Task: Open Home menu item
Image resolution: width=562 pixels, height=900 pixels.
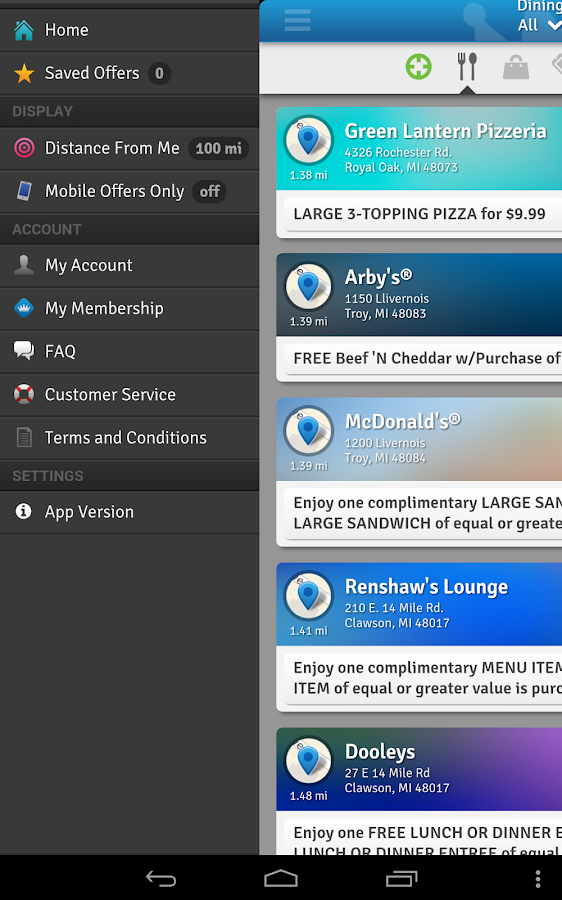Action: pos(129,30)
